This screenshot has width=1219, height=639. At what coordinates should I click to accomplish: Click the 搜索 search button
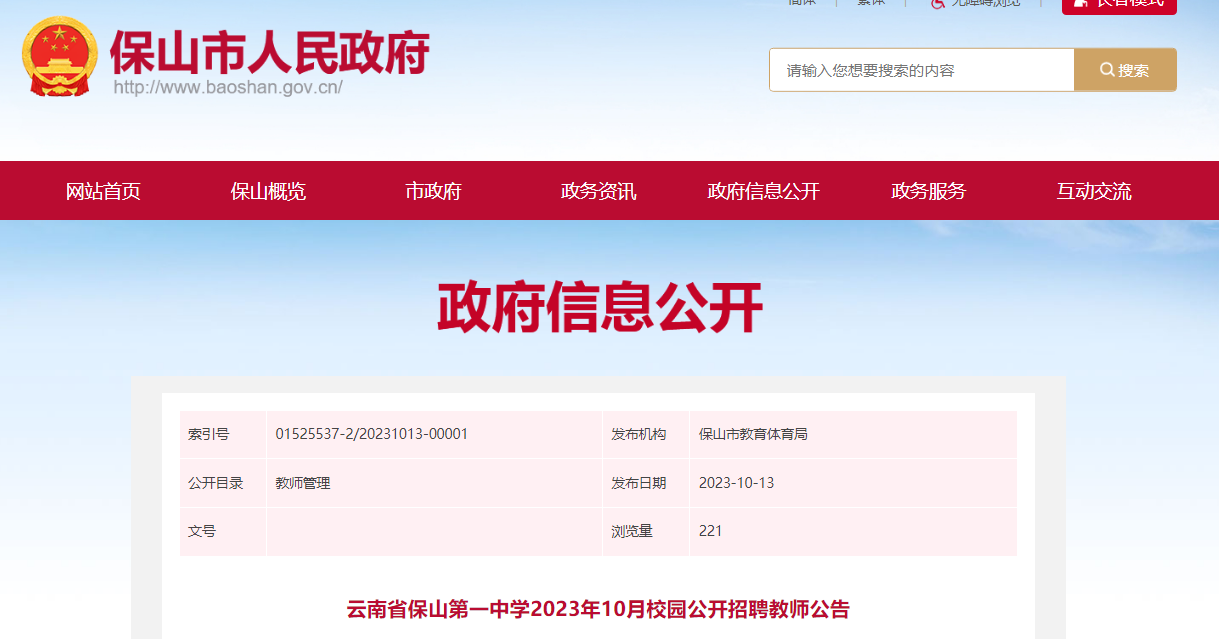click(1125, 70)
